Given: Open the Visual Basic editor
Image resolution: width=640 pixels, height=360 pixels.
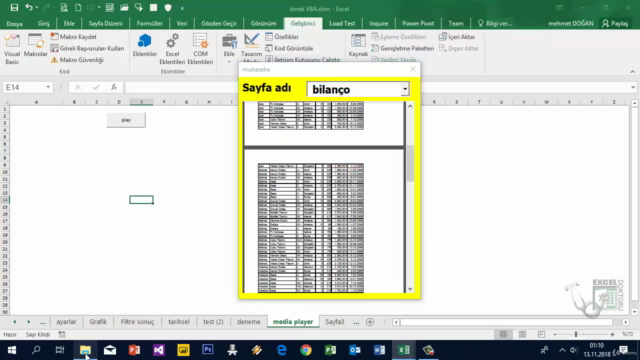Looking at the screenshot, I should coord(12,49).
